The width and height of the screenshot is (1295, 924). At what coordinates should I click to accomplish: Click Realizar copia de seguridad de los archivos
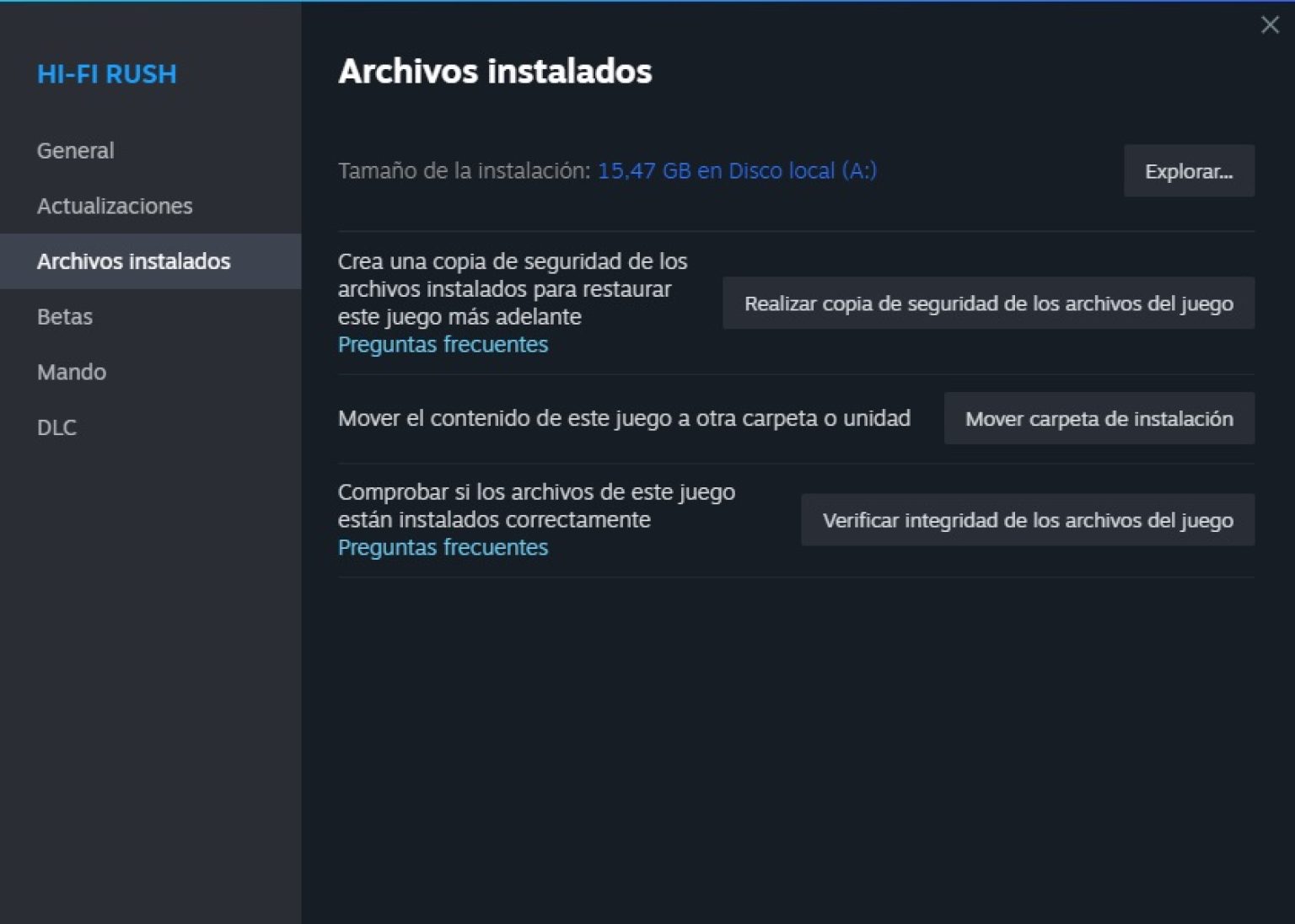988,304
